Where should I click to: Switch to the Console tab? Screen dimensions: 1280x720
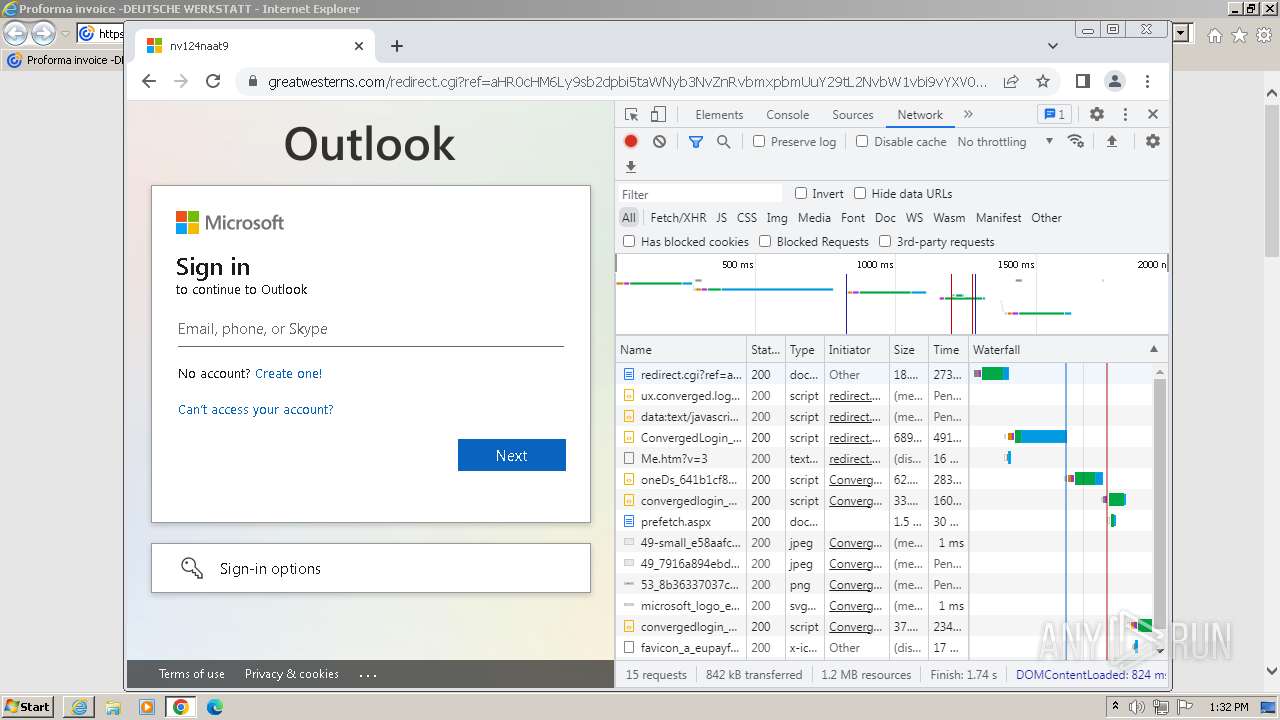coord(788,114)
